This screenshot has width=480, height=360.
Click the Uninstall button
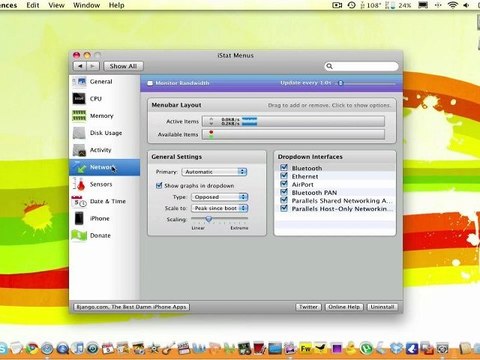382,307
